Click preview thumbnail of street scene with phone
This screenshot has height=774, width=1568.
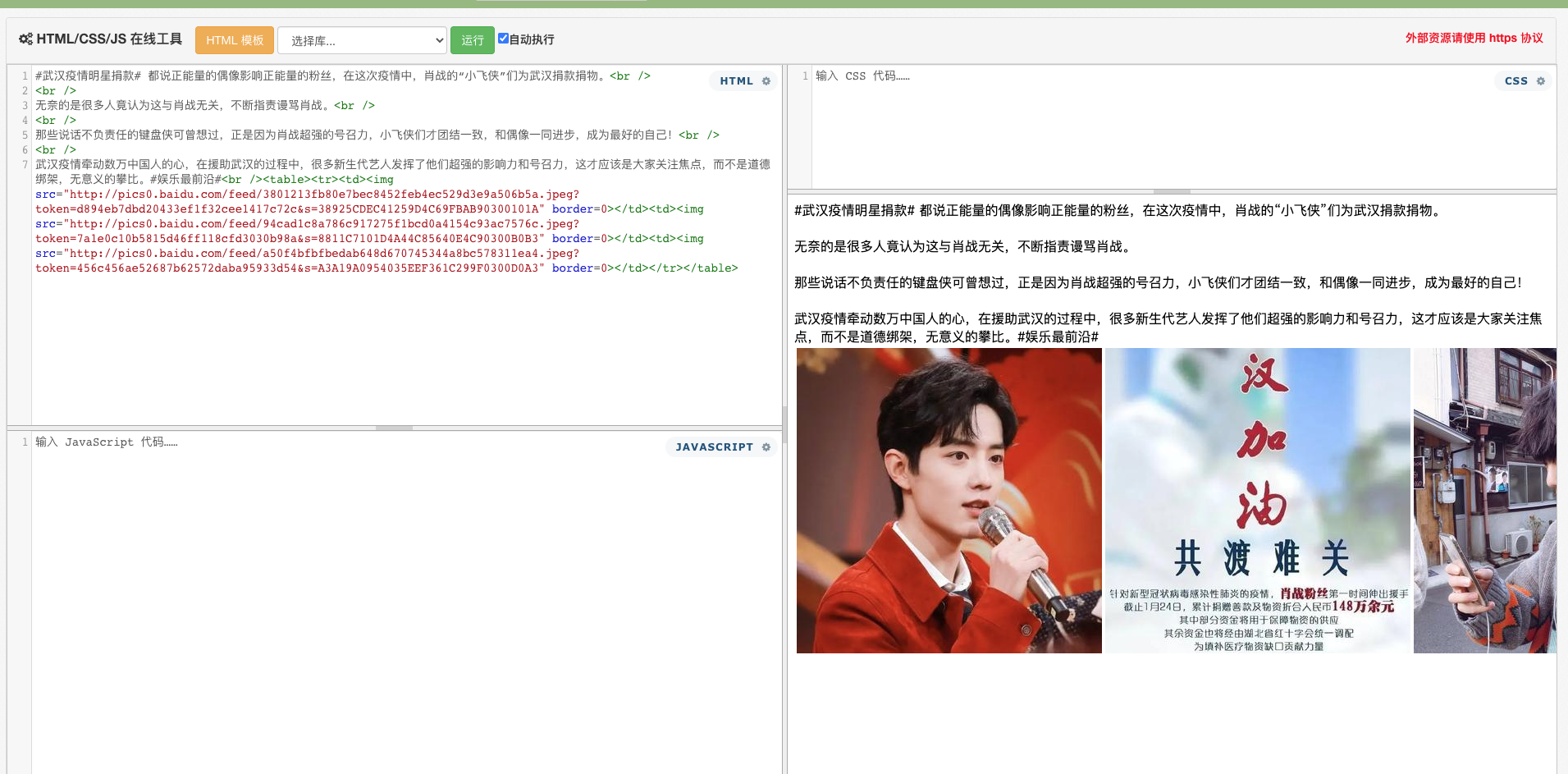coord(1484,501)
